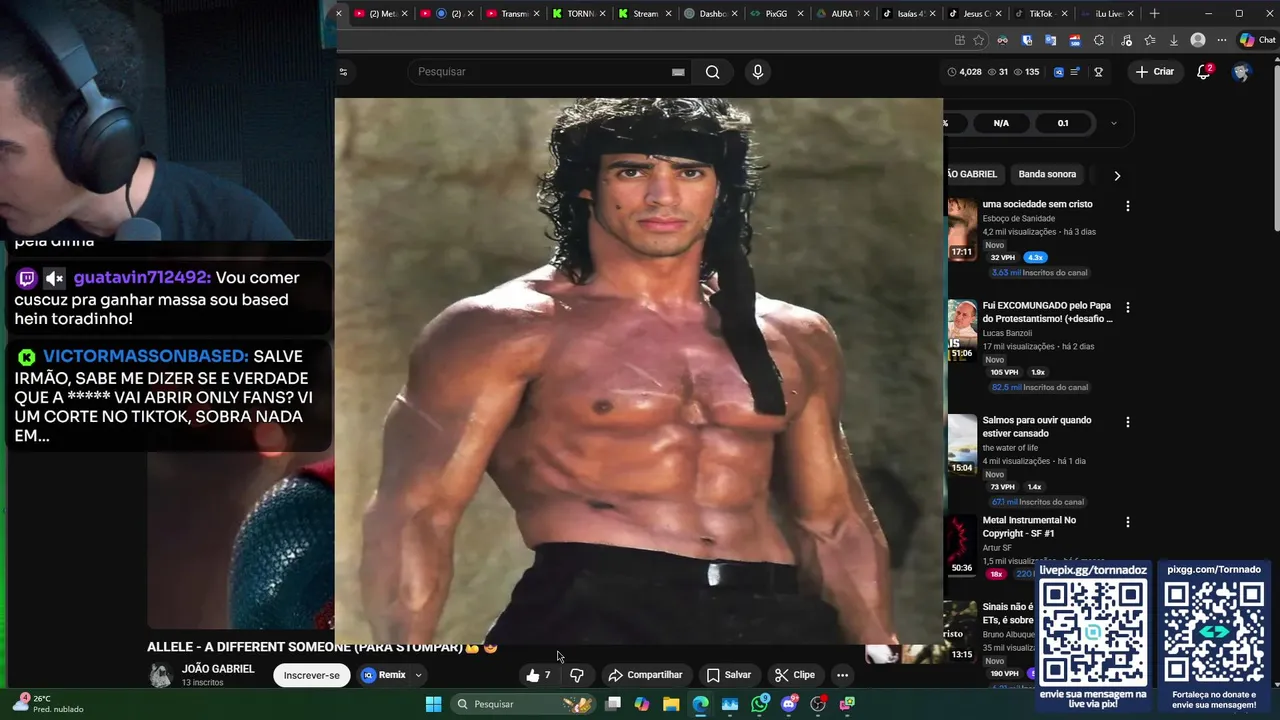
Task: Open options for 'Fui EXCOMUNGADO pelo Papa' video
Action: [x=1128, y=308]
